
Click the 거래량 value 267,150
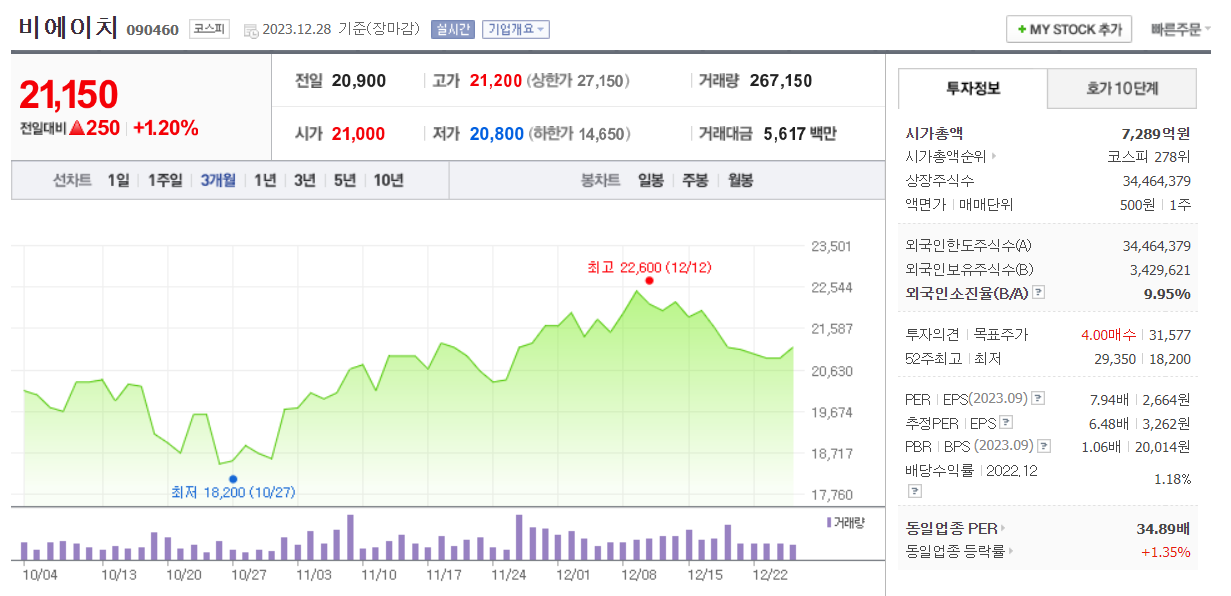781,81
